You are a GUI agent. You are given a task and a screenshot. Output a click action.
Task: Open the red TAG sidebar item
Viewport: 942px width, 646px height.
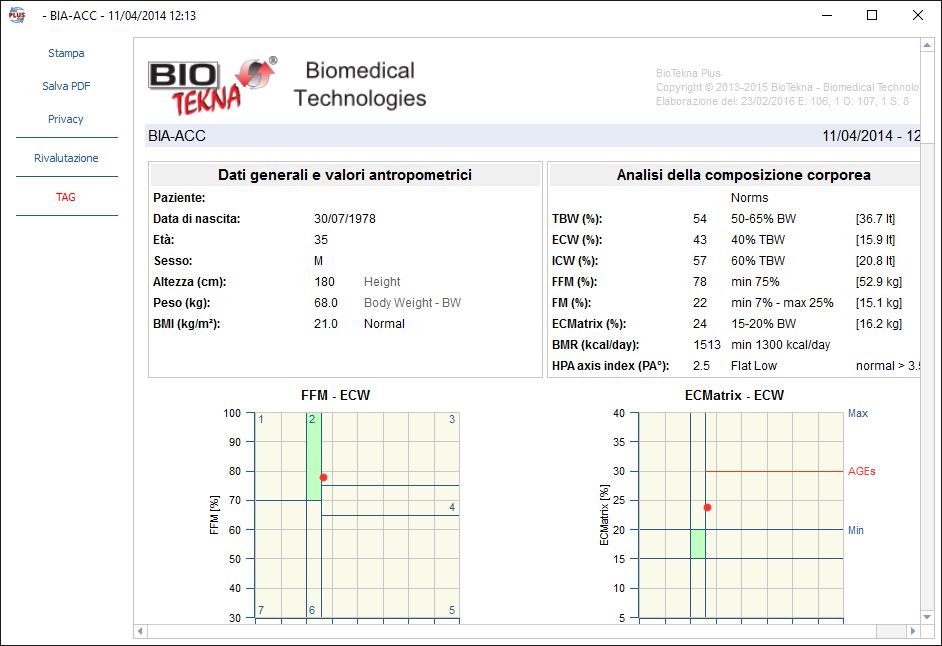pos(66,197)
